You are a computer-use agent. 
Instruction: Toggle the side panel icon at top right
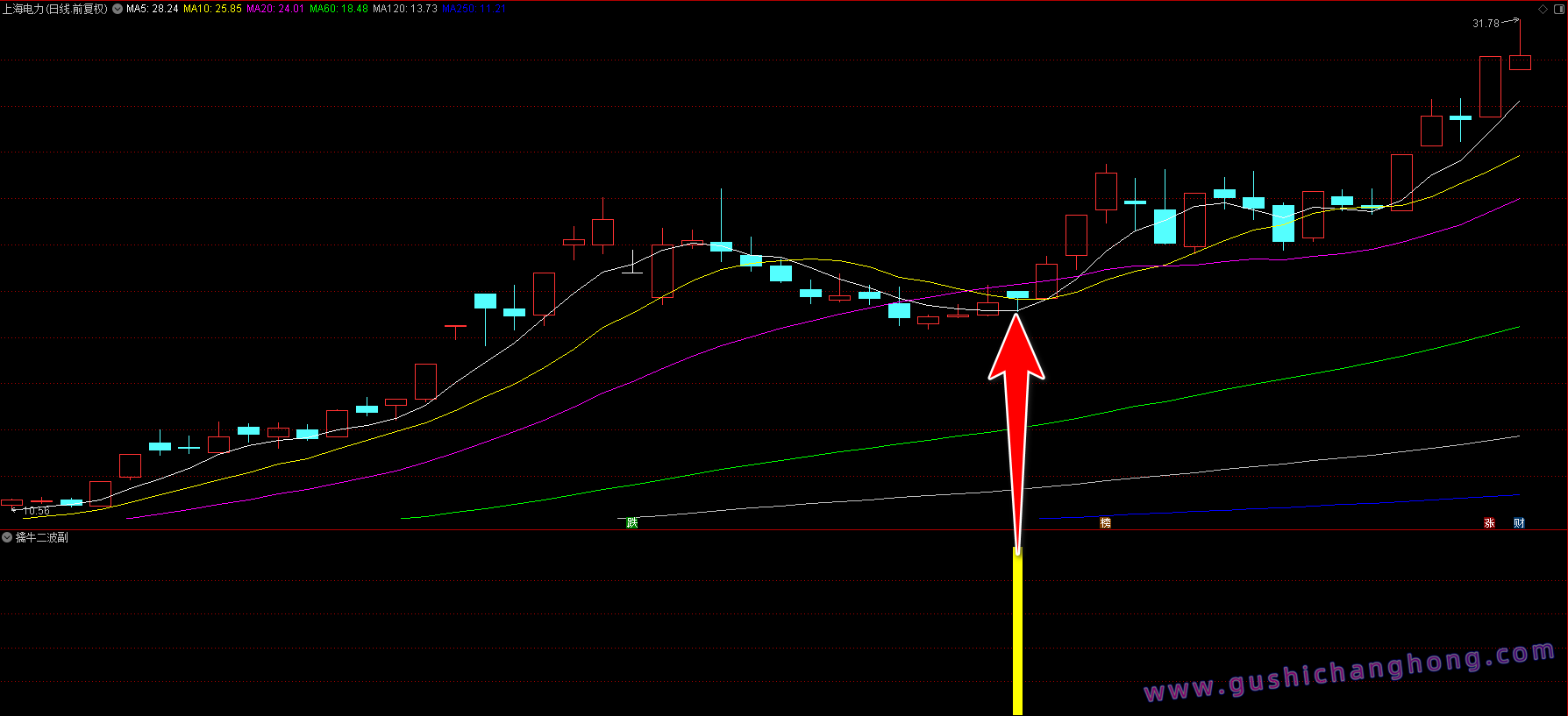coord(1558,9)
